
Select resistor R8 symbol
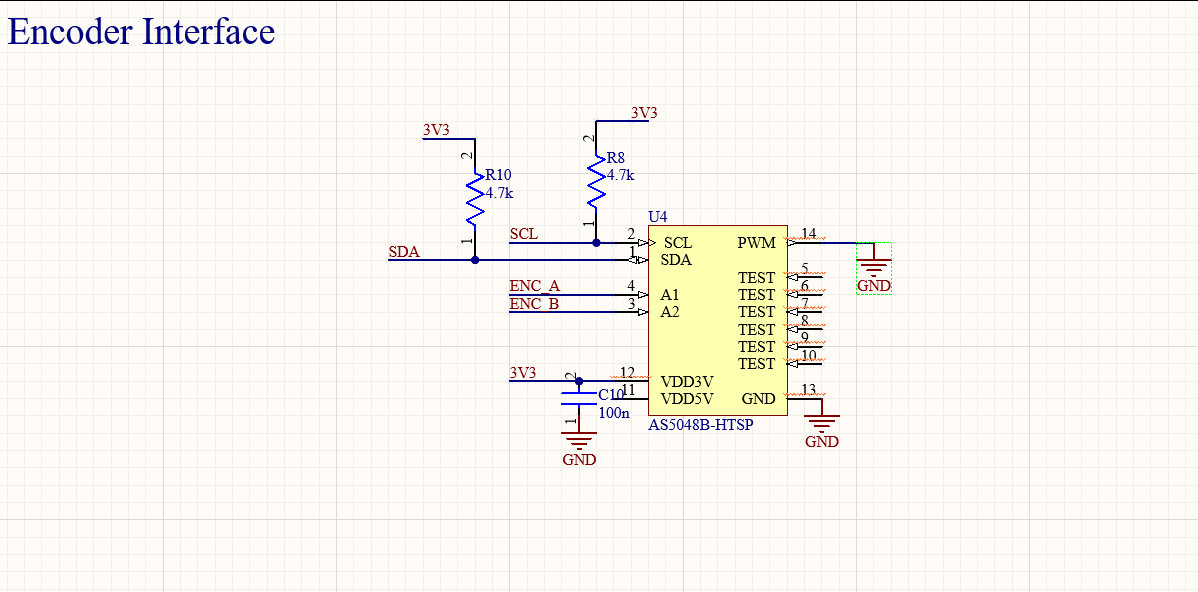[597, 181]
